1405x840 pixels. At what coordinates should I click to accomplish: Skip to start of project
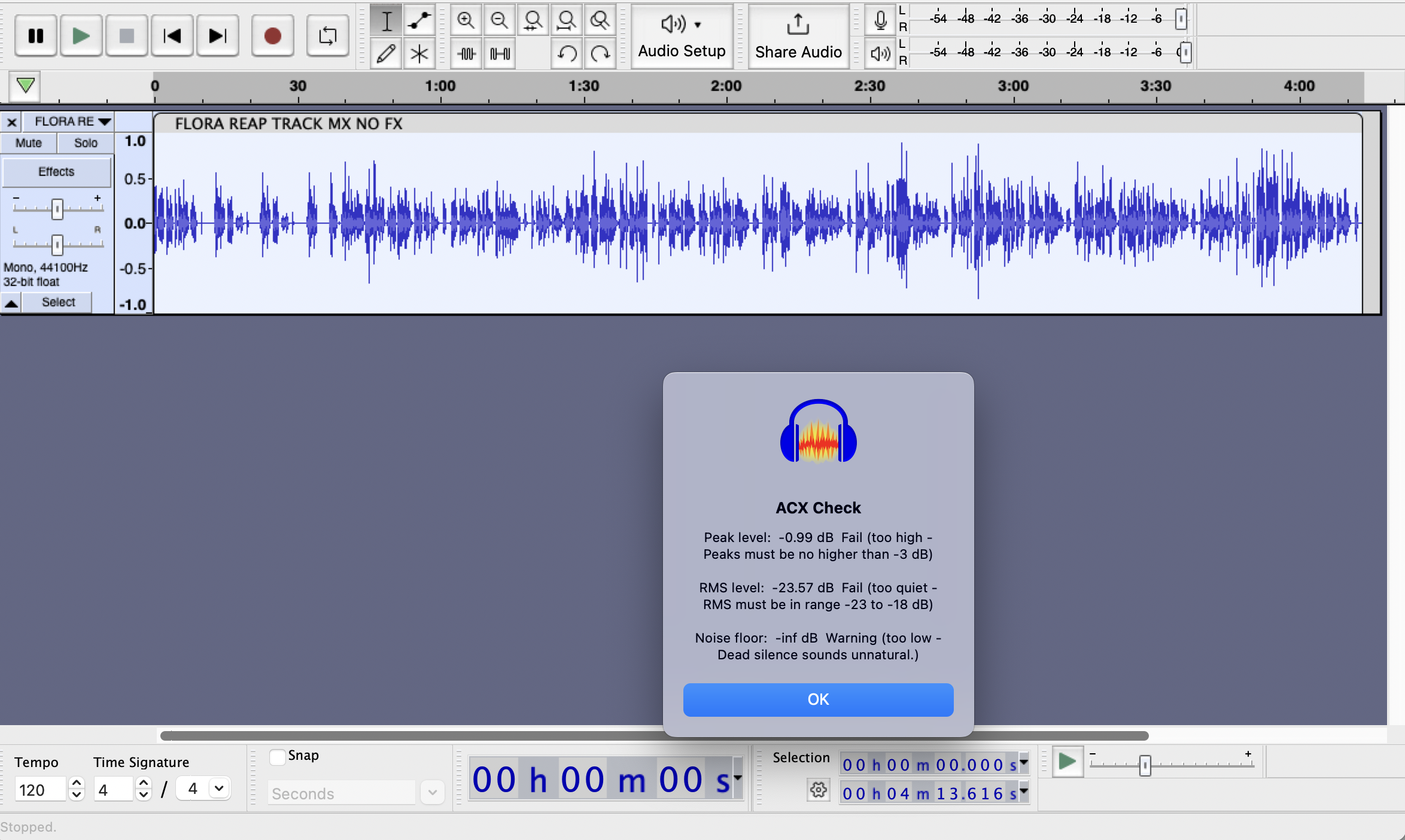172,36
